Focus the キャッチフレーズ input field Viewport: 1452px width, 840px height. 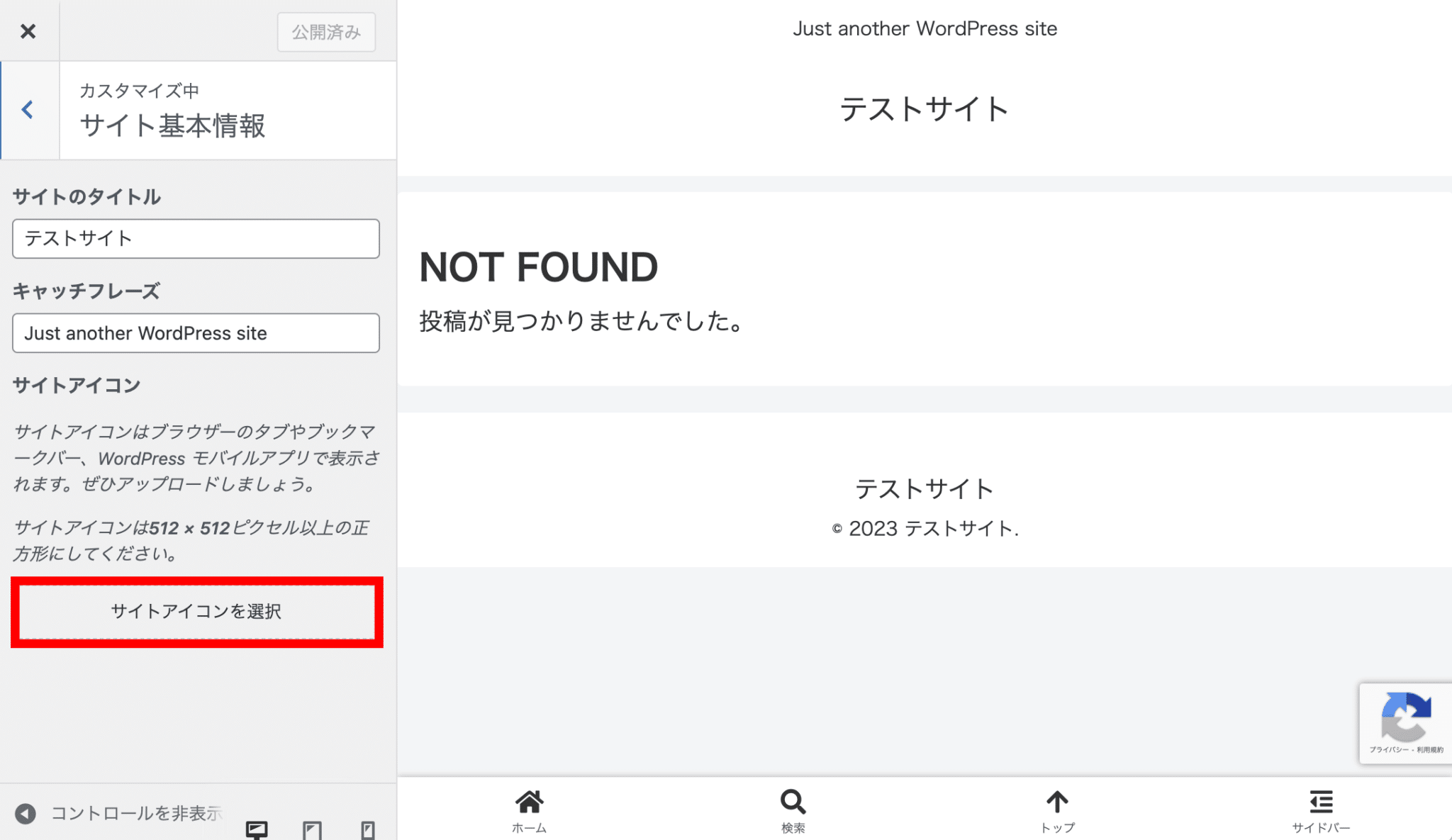196,333
